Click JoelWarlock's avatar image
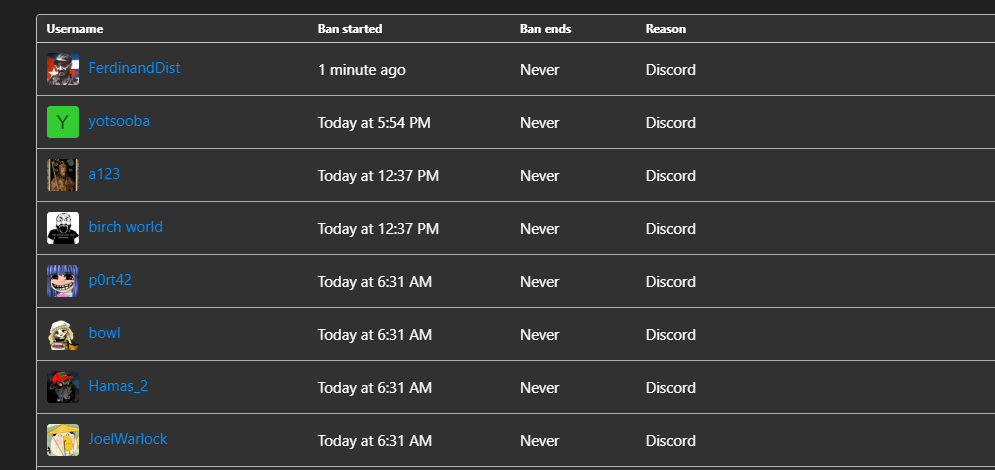The height and width of the screenshot is (470, 995). point(63,440)
